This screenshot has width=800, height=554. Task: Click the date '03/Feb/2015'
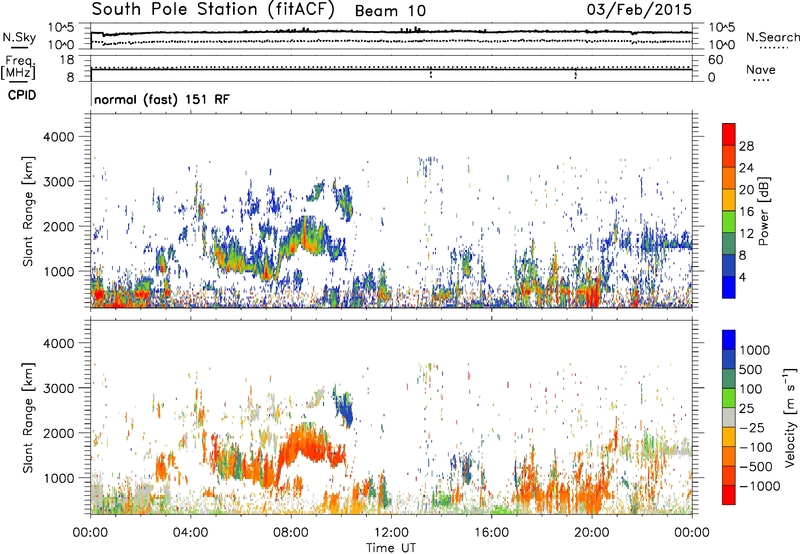click(x=639, y=9)
